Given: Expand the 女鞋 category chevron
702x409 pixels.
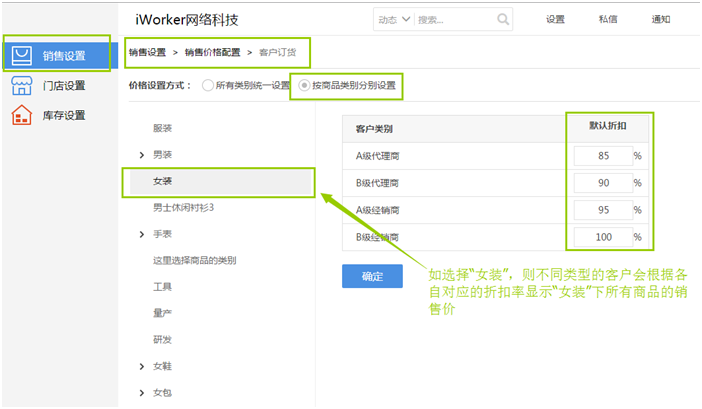Looking at the screenshot, I should [142, 366].
